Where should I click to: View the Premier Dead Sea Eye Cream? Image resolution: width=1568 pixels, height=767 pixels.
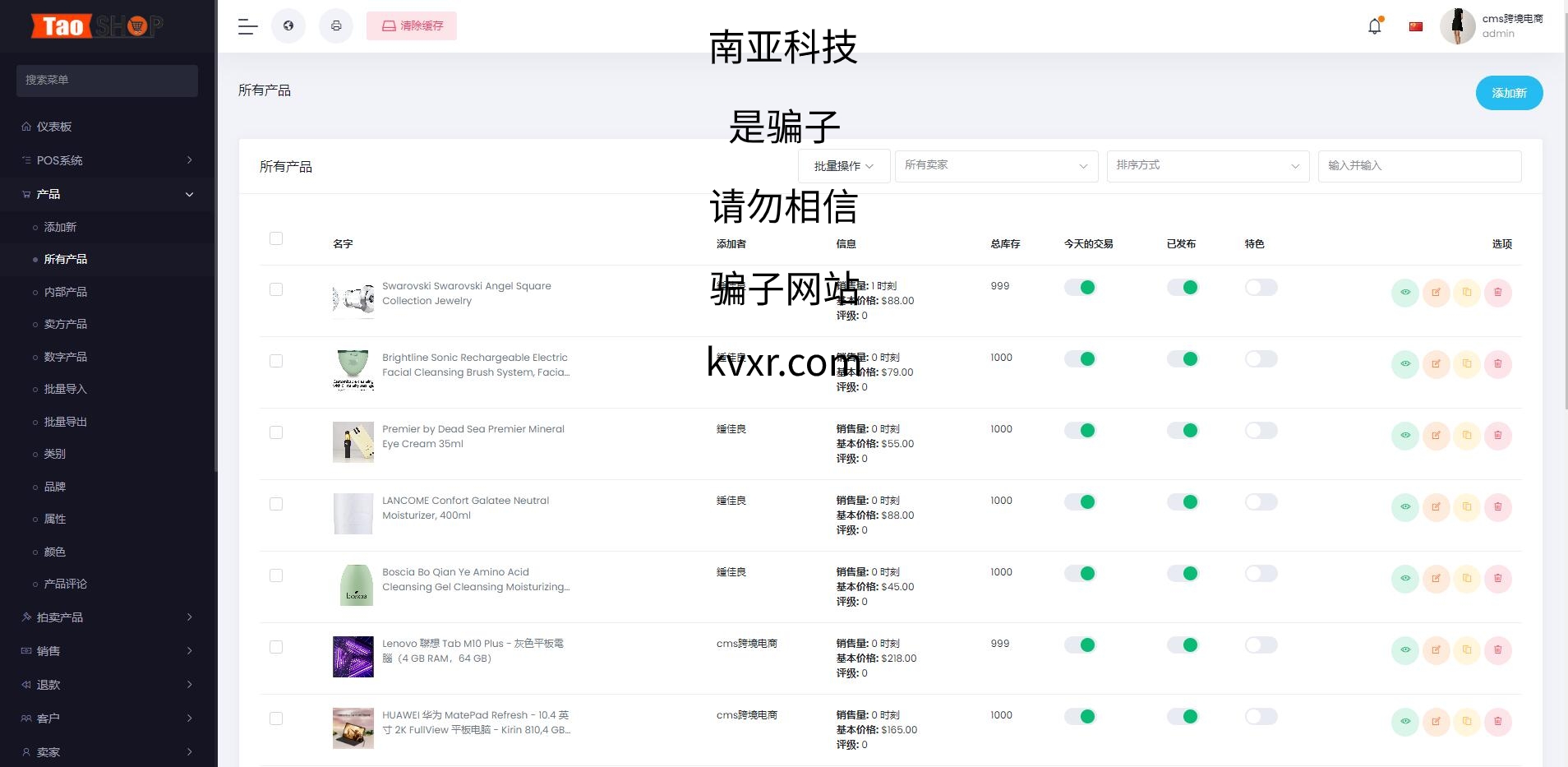[x=1405, y=436]
